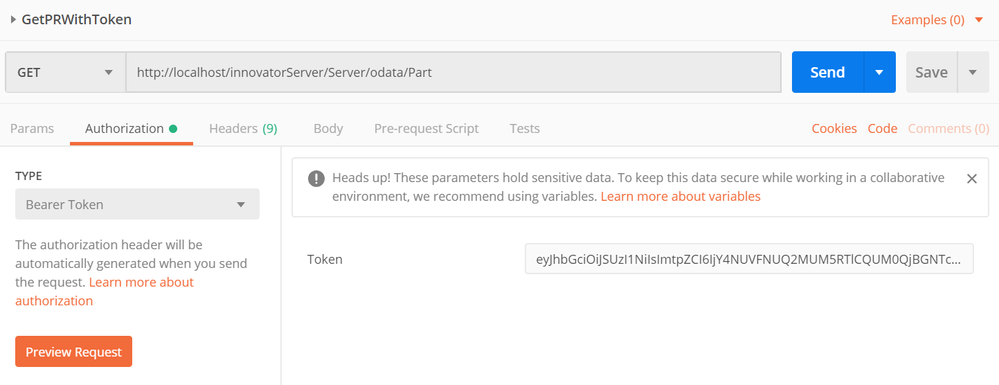Open the Tests tab
Viewport: 999px width, 385px height.
[x=524, y=128]
